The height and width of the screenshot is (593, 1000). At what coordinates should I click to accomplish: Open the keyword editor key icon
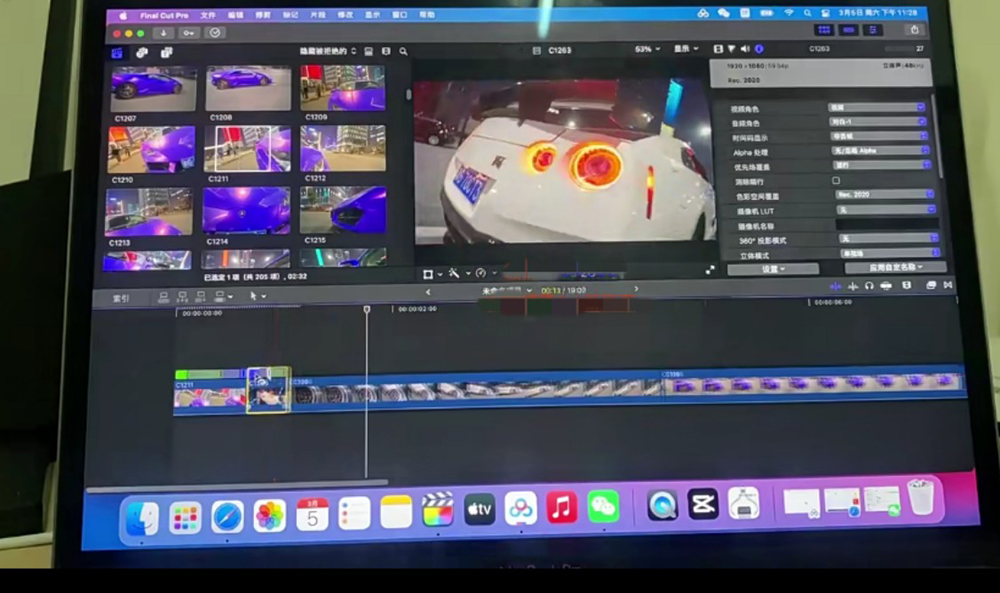click(x=188, y=32)
